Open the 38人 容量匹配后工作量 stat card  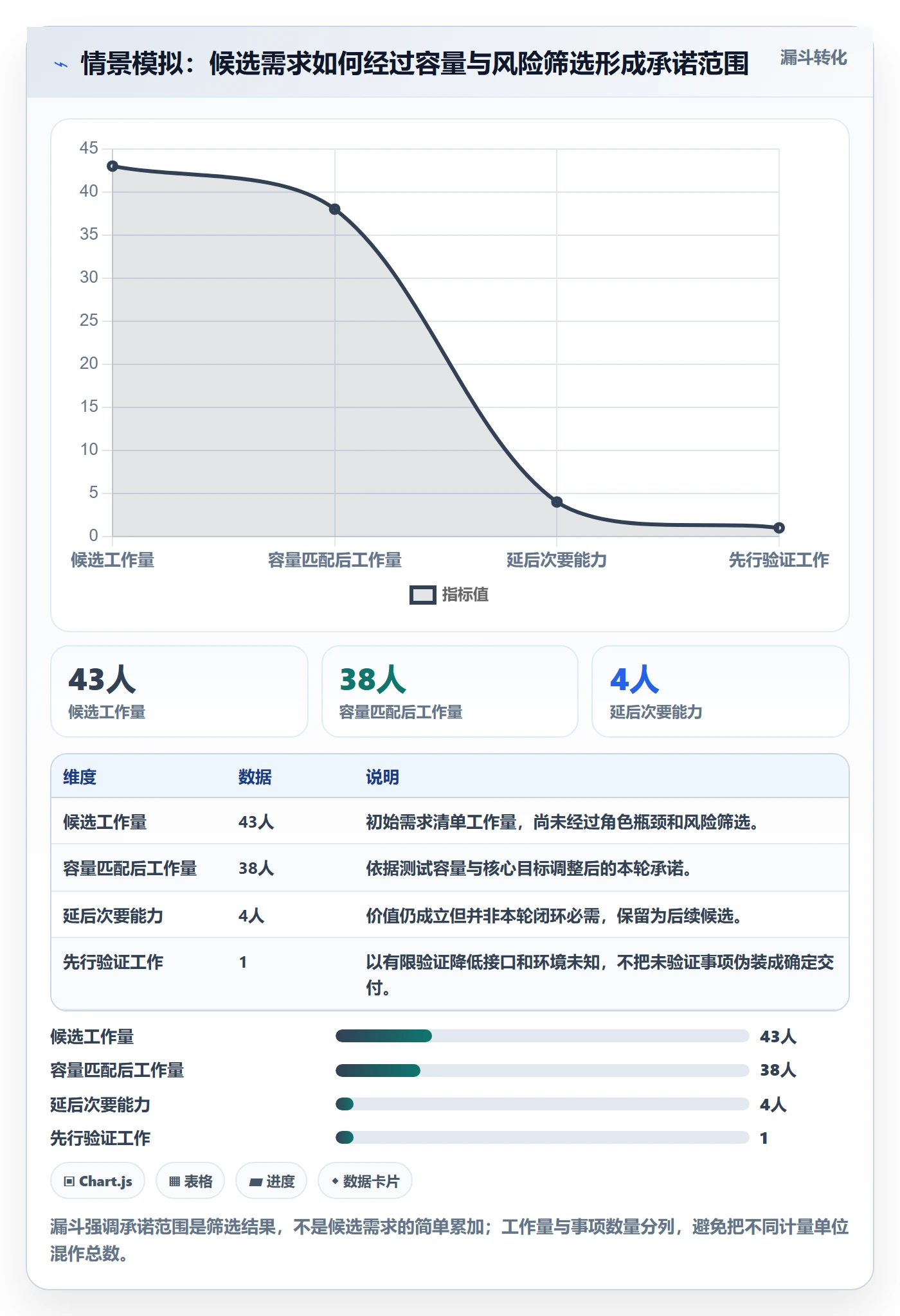tap(450, 691)
